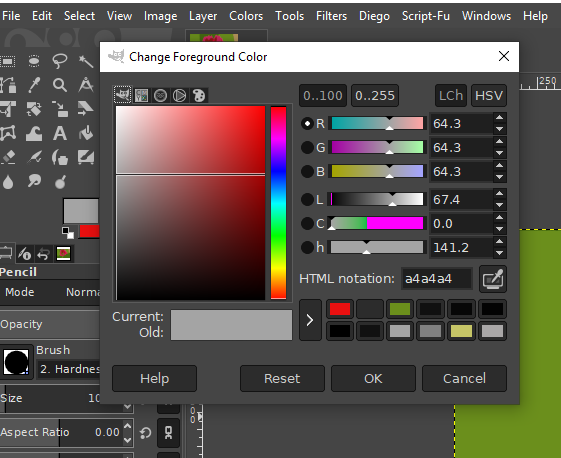Increase the B value with up arrow
Viewport: 561px width, 458px height.
point(499,166)
